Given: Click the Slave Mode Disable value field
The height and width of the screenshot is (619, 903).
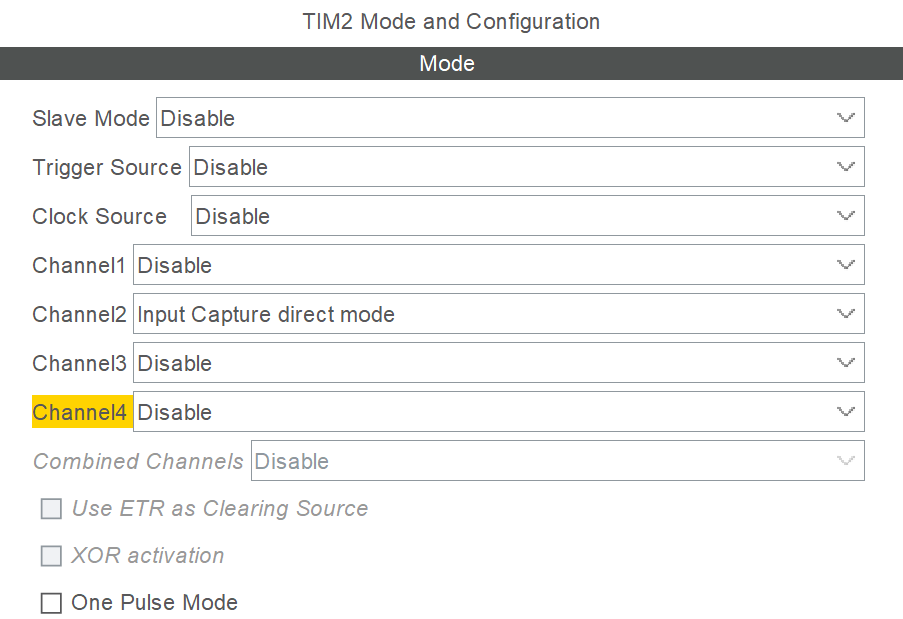Looking at the screenshot, I should [x=510, y=118].
